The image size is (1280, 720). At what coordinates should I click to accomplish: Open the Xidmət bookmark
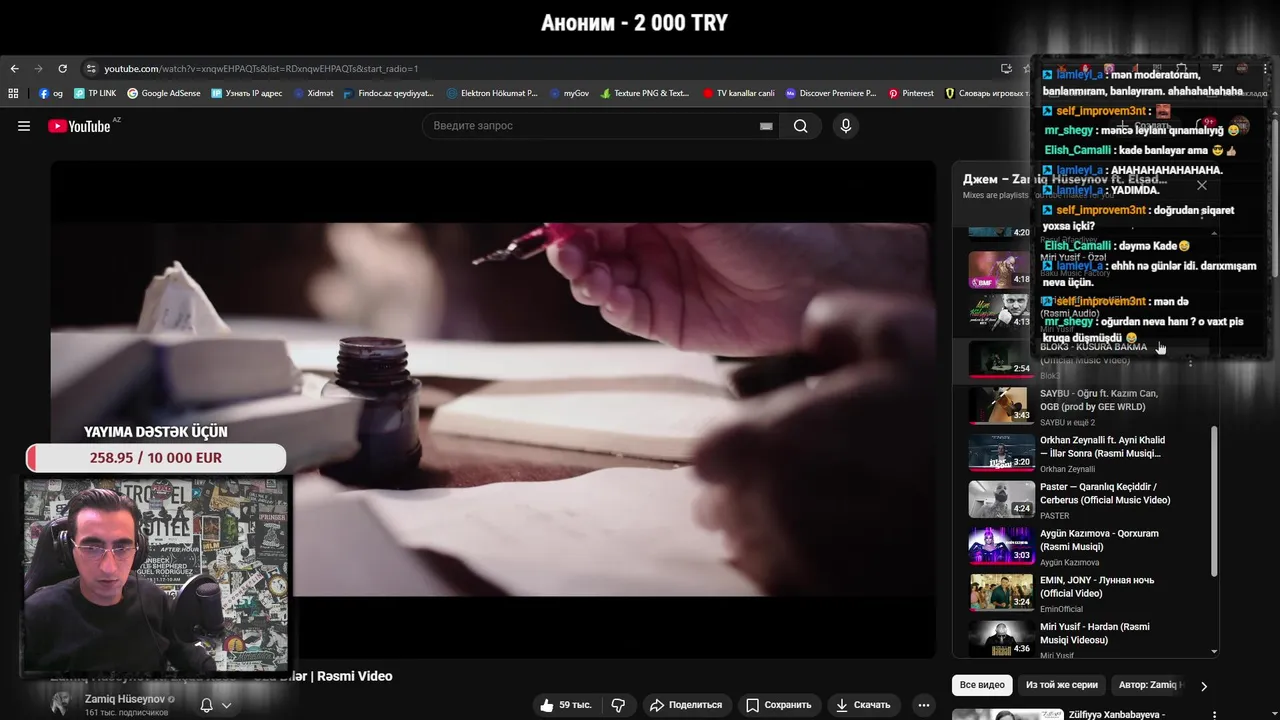pos(314,93)
